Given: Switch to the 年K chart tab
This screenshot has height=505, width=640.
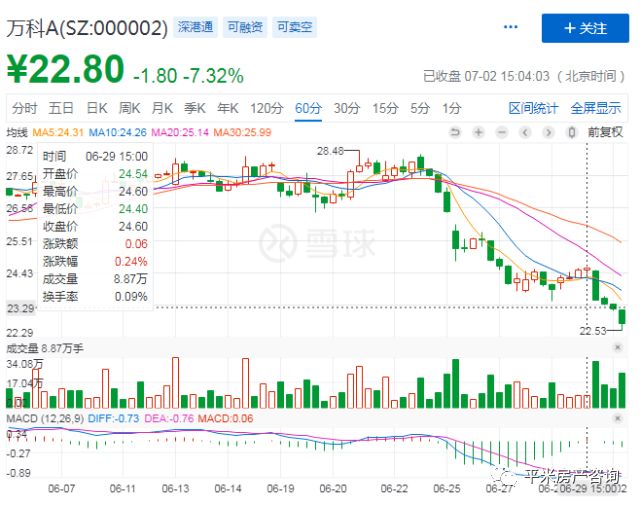Looking at the screenshot, I should [227, 109].
